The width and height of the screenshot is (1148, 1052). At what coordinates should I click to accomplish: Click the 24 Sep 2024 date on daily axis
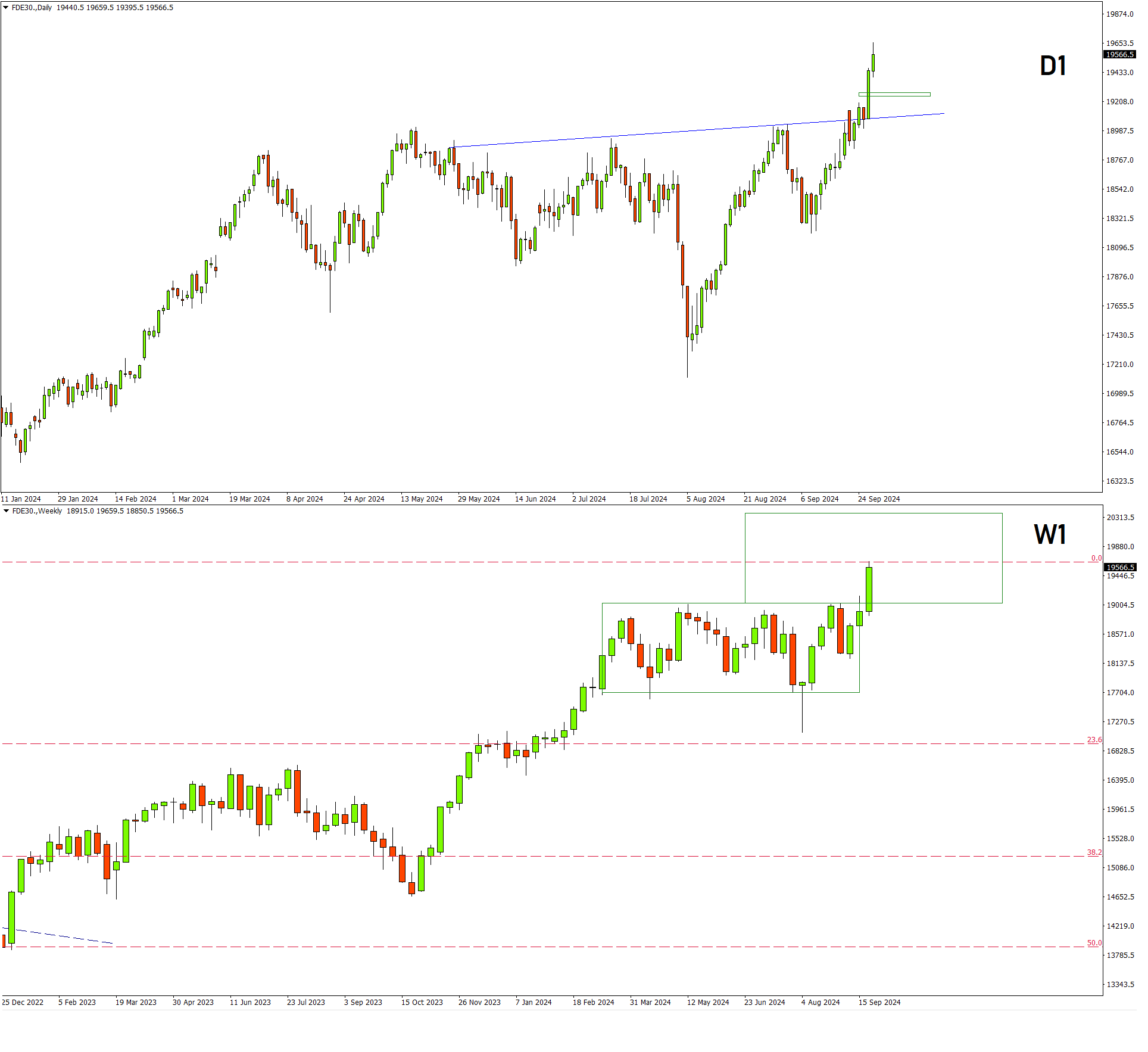tap(878, 499)
